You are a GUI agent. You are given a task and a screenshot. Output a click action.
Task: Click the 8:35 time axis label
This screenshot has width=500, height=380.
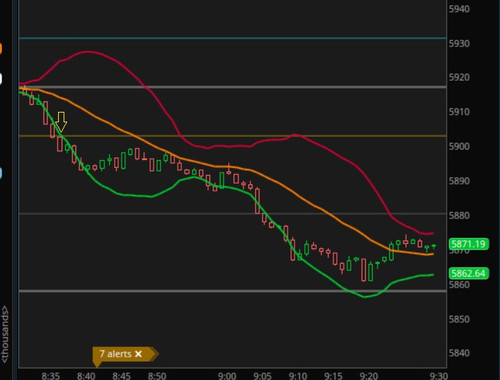click(x=51, y=376)
